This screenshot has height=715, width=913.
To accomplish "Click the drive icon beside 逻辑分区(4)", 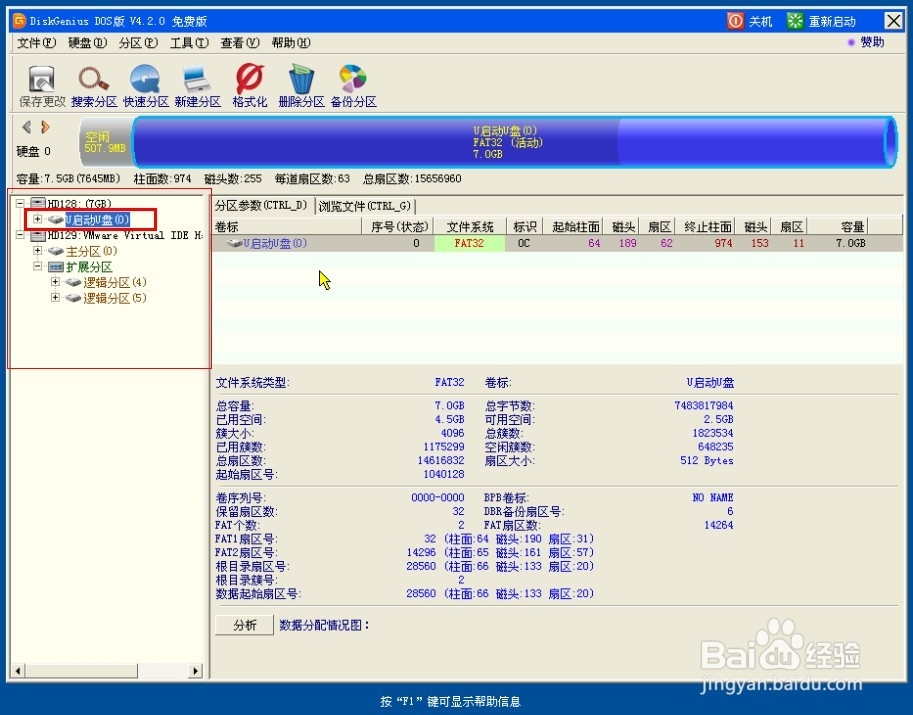I will [73, 282].
